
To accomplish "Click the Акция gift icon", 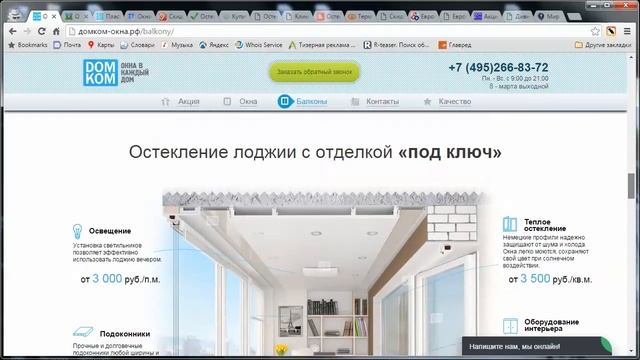I will point(165,101).
